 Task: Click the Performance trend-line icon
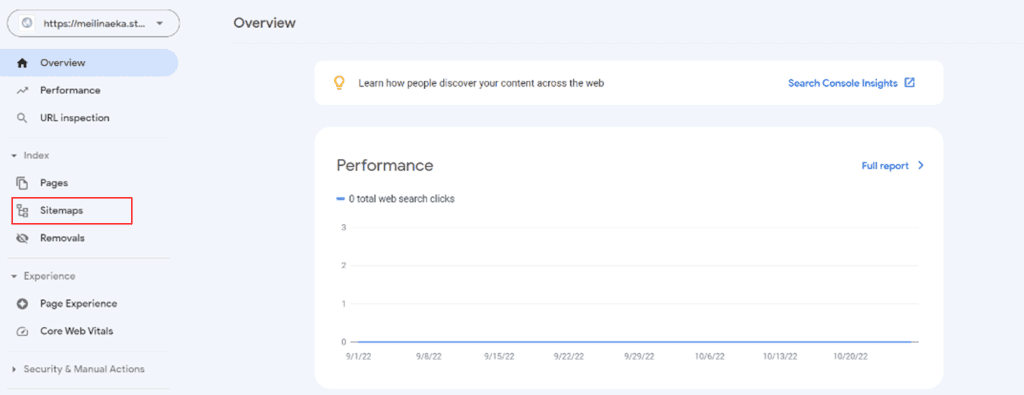click(22, 91)
